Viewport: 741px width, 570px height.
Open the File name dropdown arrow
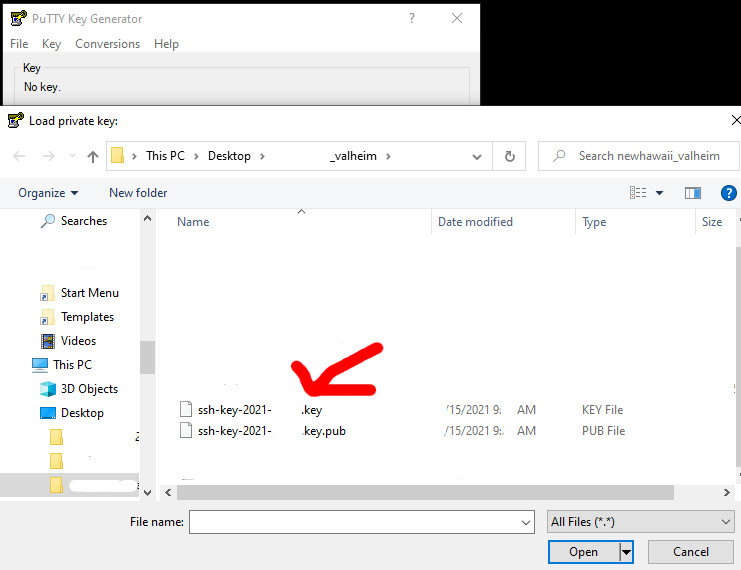[x=526, y=522]
